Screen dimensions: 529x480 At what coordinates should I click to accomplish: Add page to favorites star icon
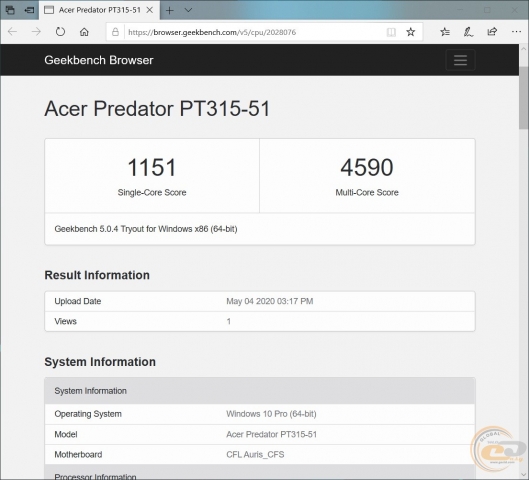coord(411,32)
